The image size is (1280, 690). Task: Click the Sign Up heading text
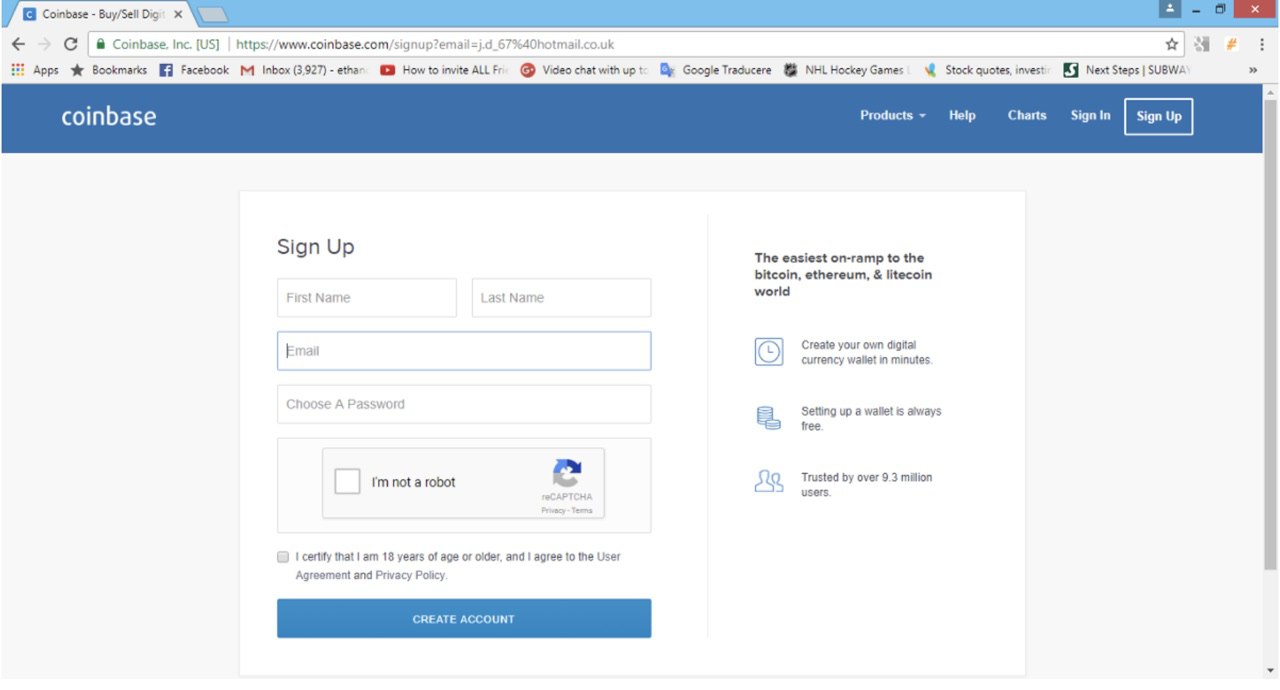click(316, 247)
